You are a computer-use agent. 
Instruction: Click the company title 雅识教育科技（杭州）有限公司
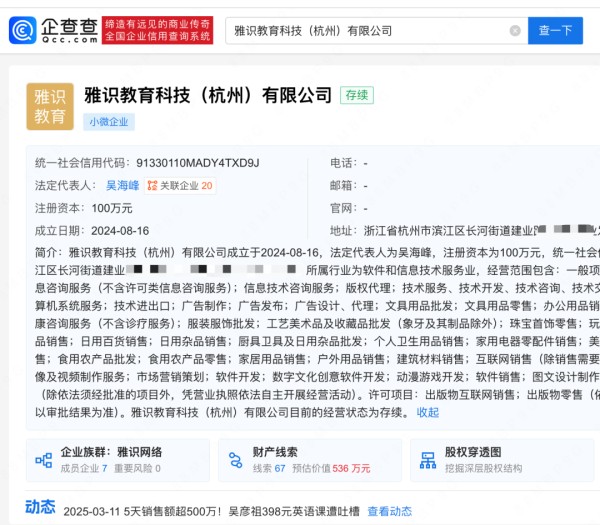(x=208, y=95)
